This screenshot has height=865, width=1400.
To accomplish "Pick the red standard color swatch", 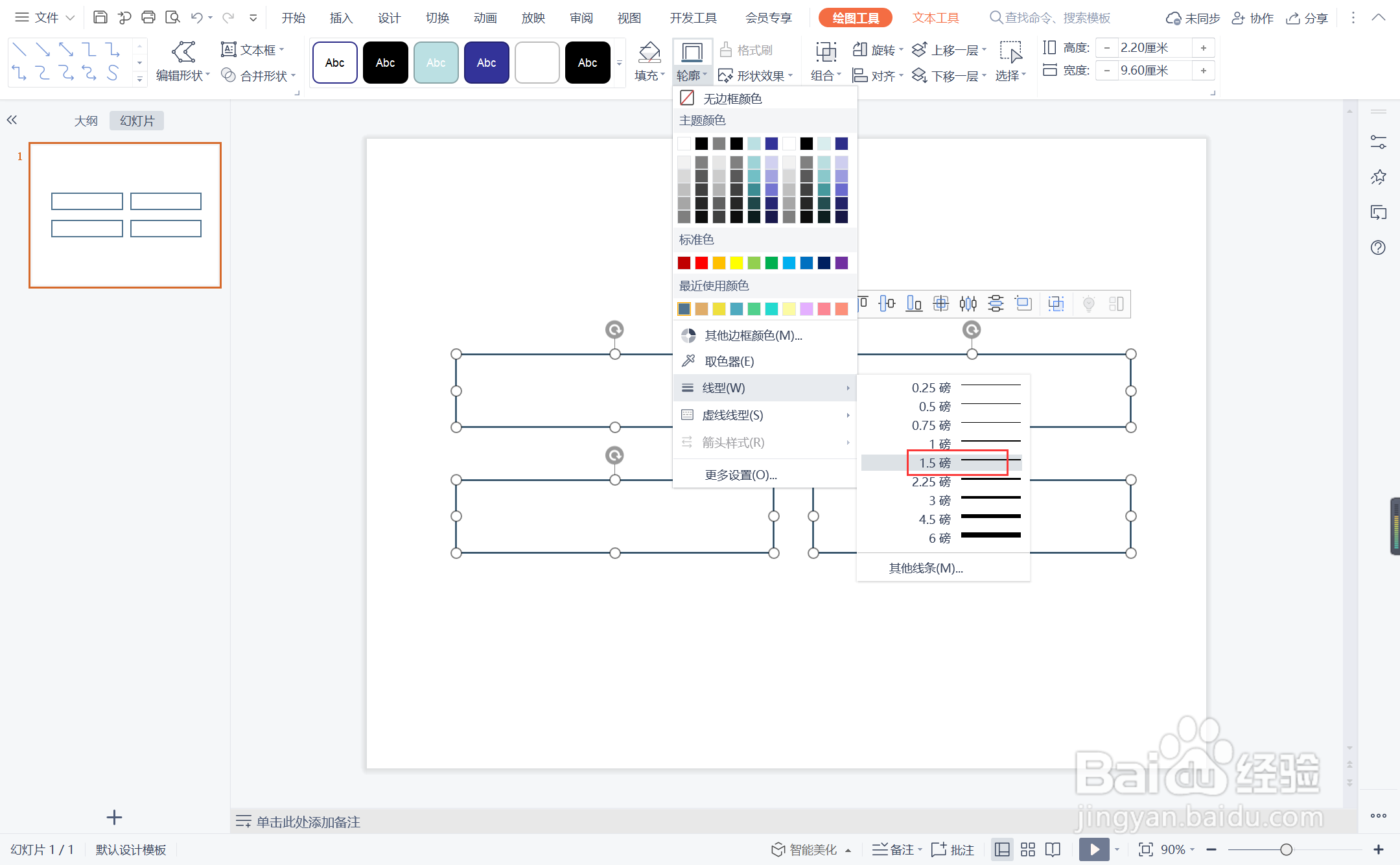I will point(701,263).
